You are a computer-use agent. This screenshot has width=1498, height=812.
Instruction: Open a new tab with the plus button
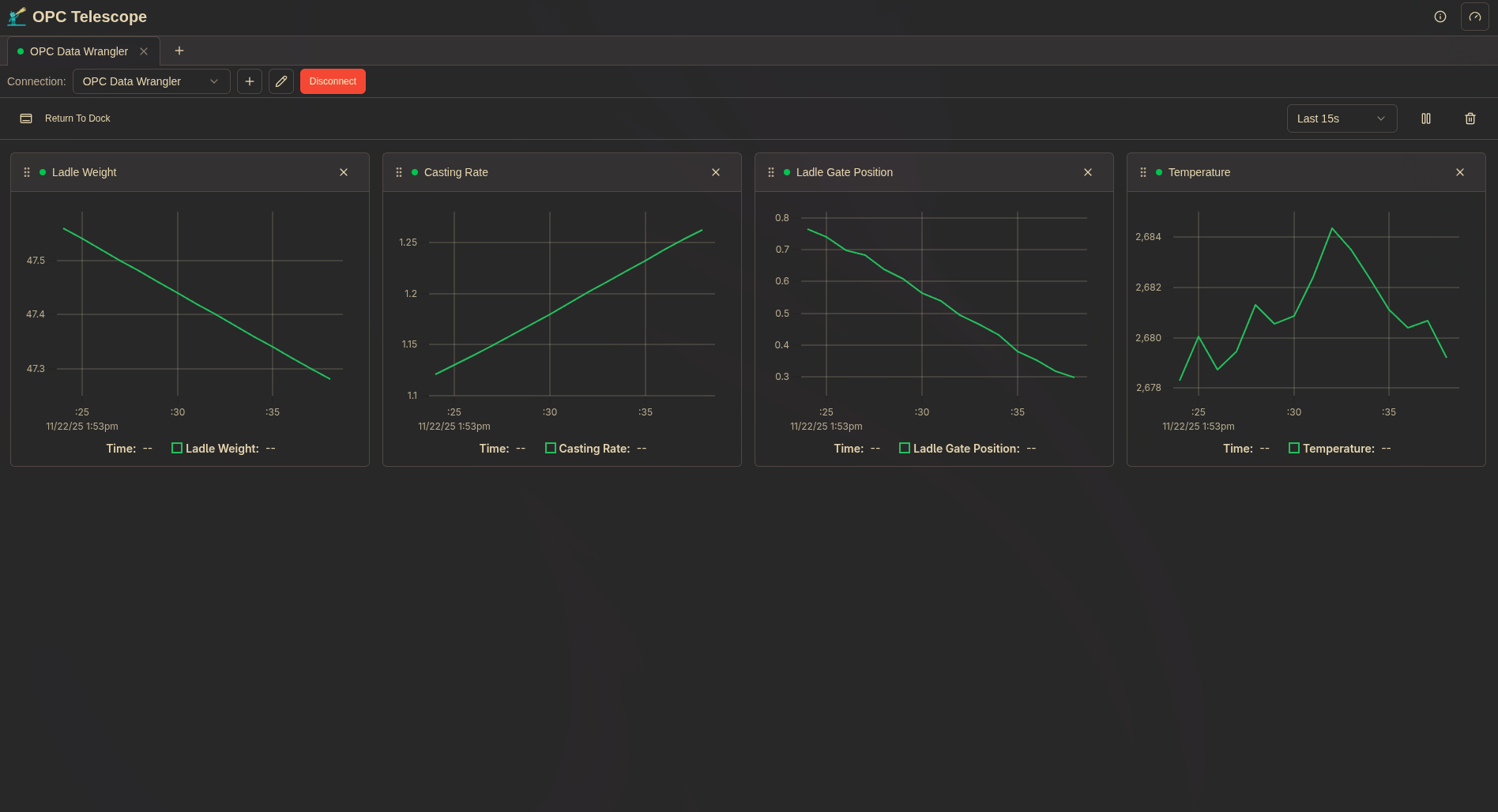[179, 51]
